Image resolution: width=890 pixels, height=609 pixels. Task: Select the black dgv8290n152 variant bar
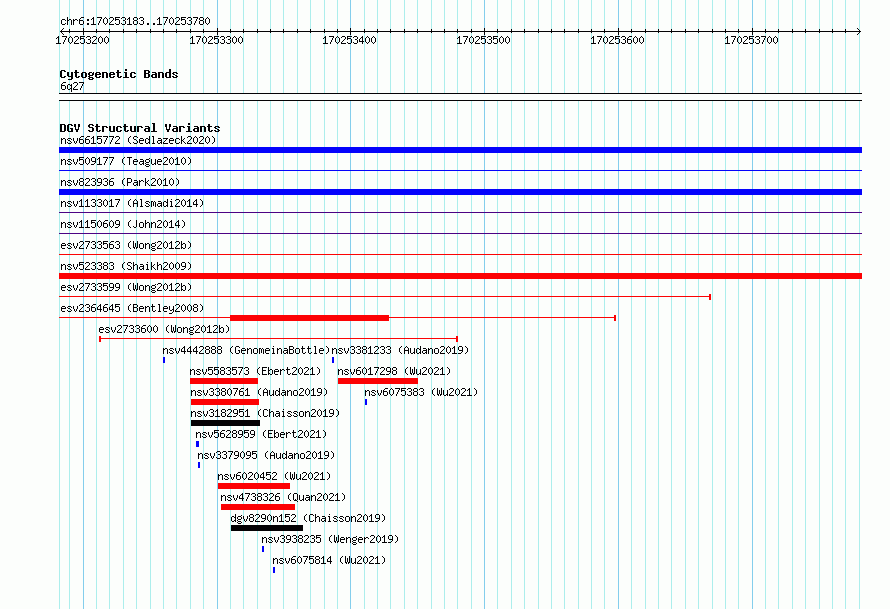pos(267,528)
